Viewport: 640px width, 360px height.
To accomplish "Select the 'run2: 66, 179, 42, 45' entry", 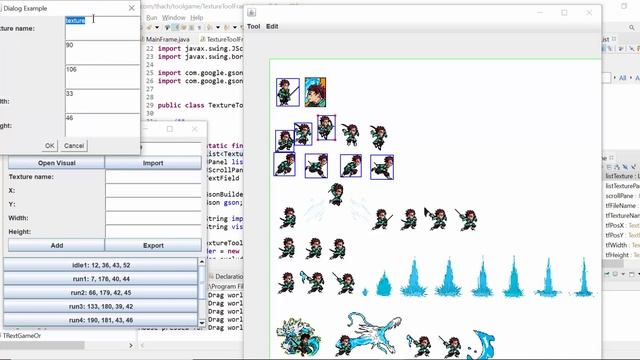I will (101, 293).
